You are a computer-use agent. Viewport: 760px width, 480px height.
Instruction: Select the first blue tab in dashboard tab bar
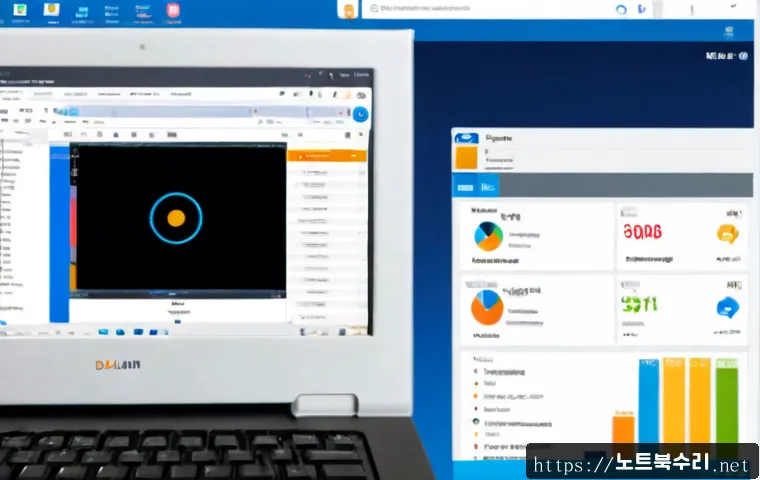[x=465, y=187]
